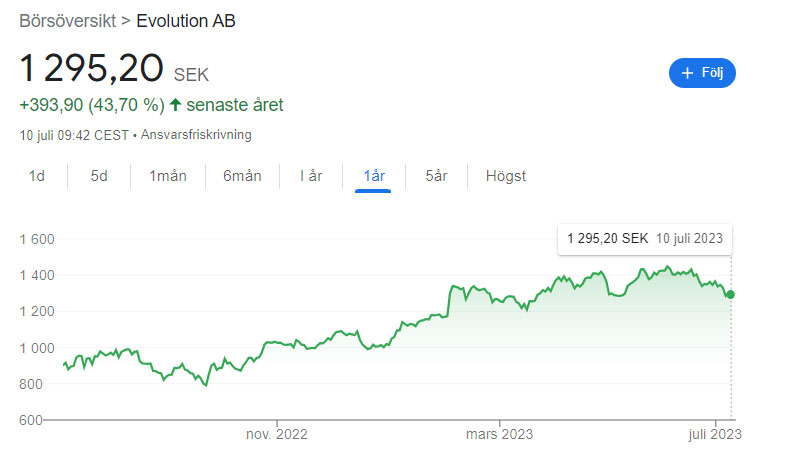Select the 1år tab
Image resolution: width=796 pixels, height=466 pixels.
tap(374, 176)
